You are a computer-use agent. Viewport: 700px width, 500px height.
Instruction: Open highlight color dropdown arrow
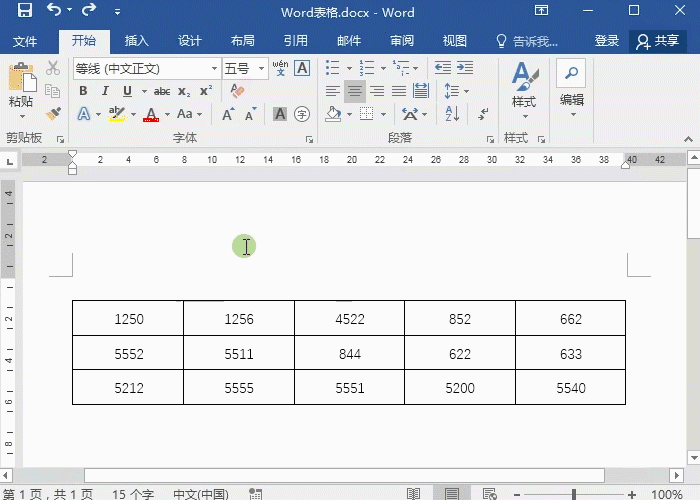pos(133,114)
